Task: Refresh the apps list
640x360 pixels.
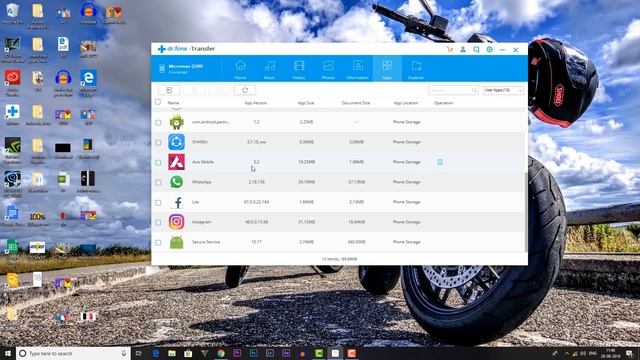Action: (x=245, y=90)
